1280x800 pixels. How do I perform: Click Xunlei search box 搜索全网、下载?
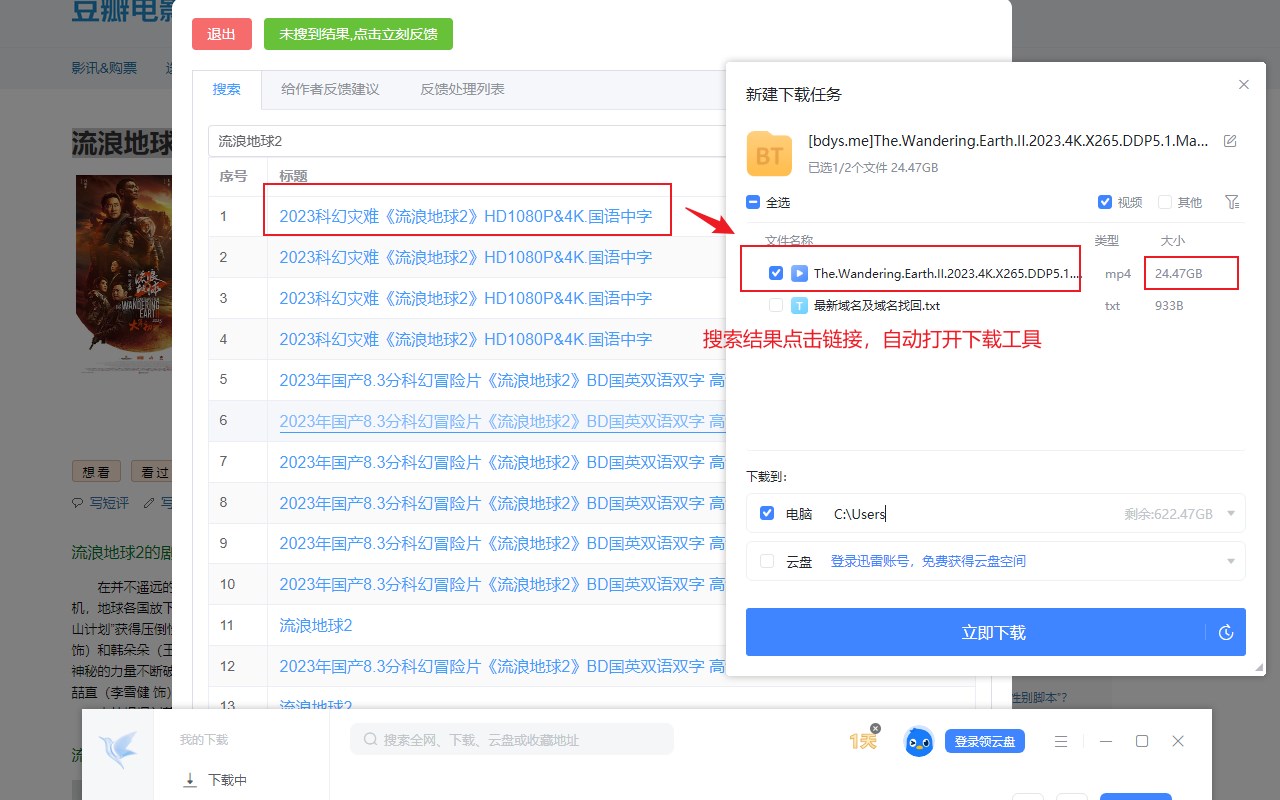pyautogui.click(x=512, y=740)
